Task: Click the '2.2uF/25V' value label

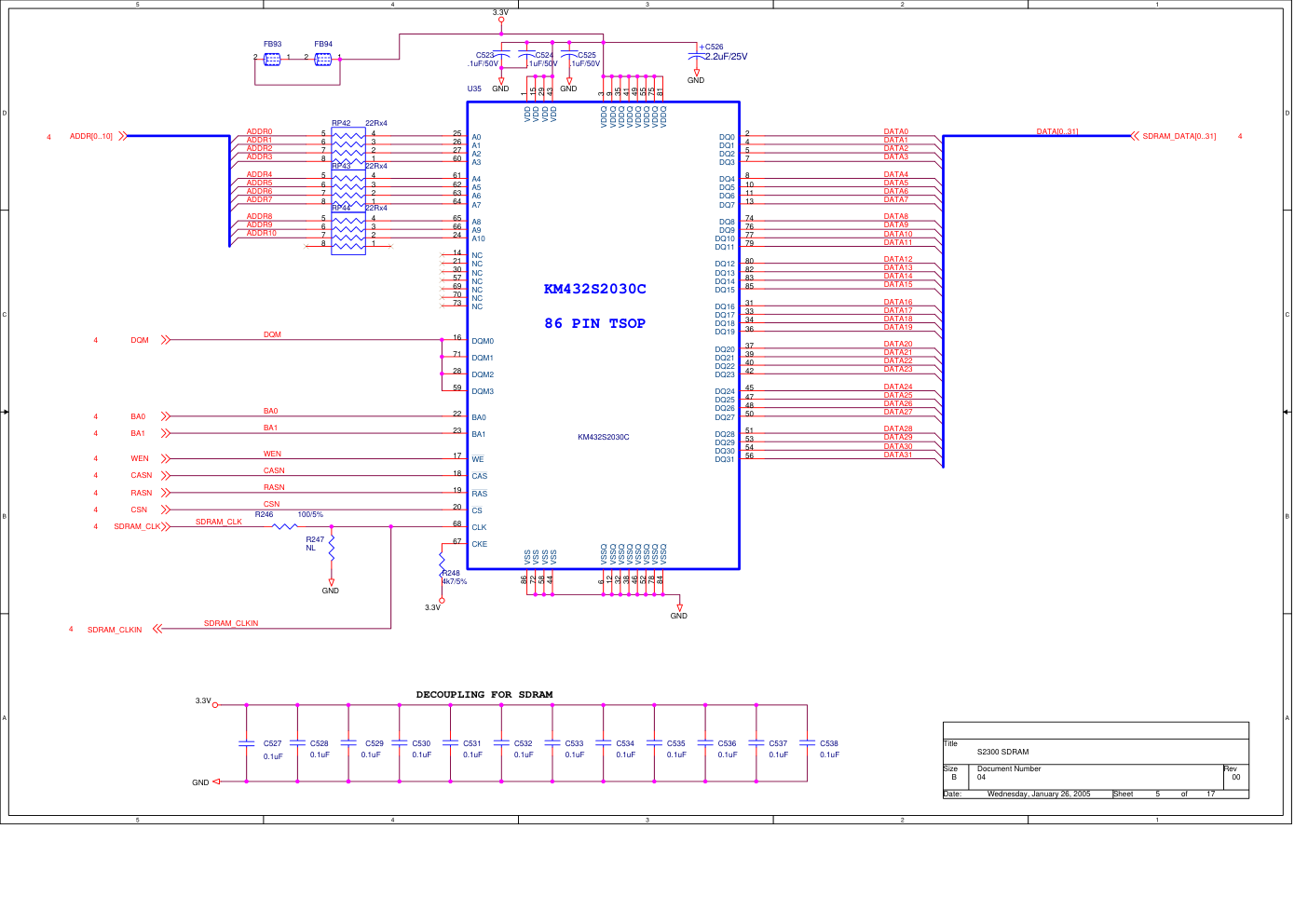Action: pyautogui.click(x=726, y=57)
